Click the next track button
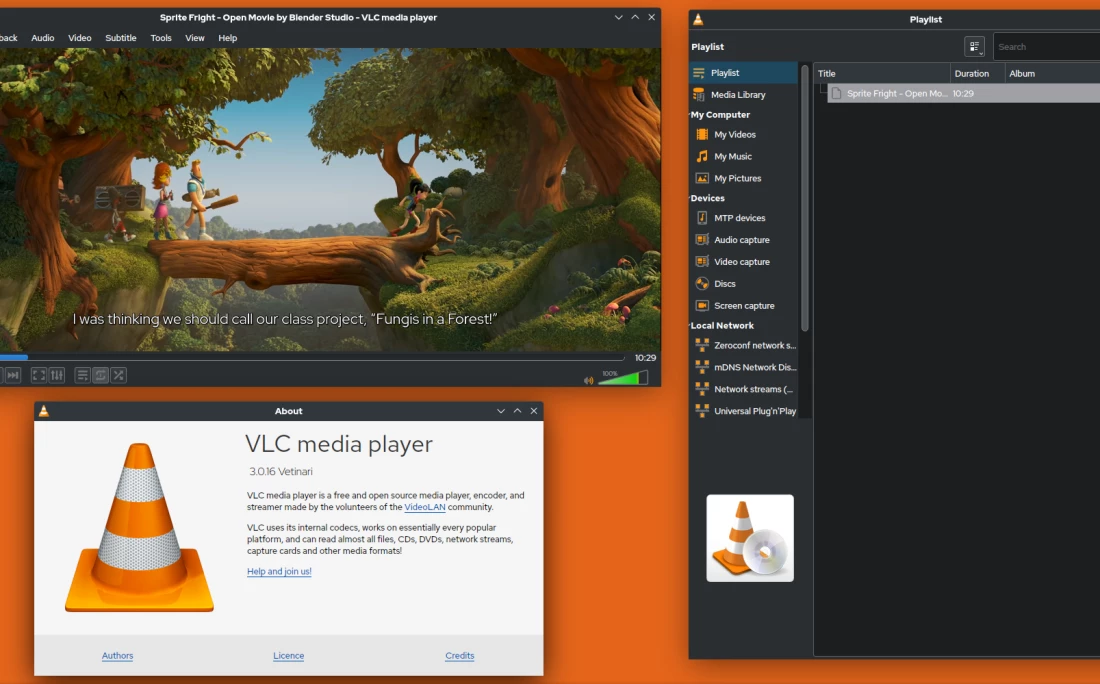 tap(12, 375)
